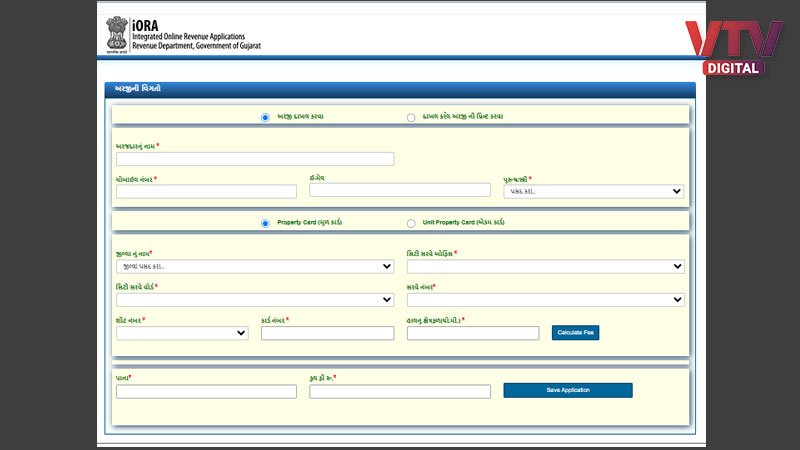800x450 pixels.
Task: Focus the land area (ચો.મી.) input field
Action: click(x=473, y=333)
